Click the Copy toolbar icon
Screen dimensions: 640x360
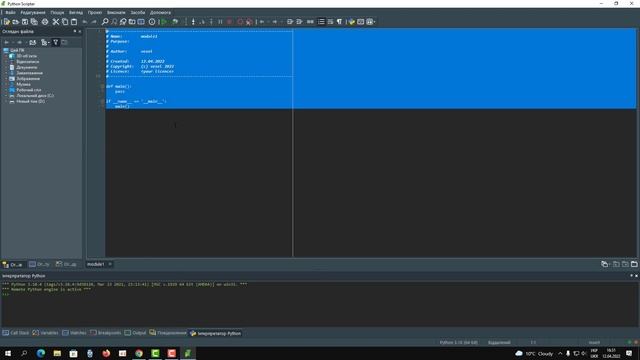click(65, 22)
